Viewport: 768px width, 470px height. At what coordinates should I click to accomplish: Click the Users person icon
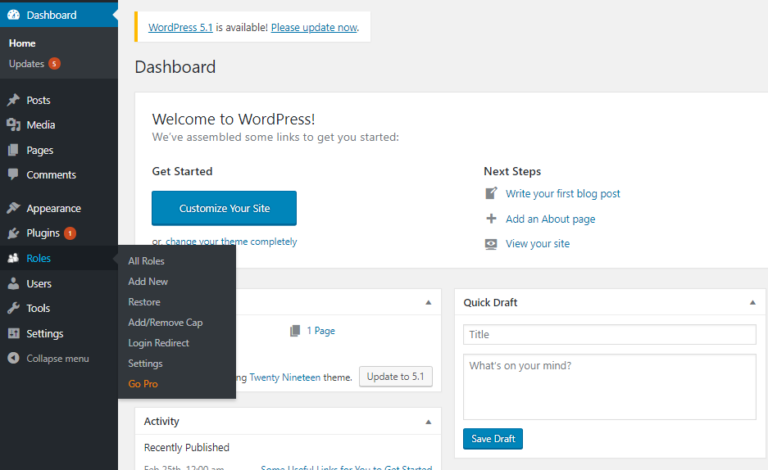(13, 283)
